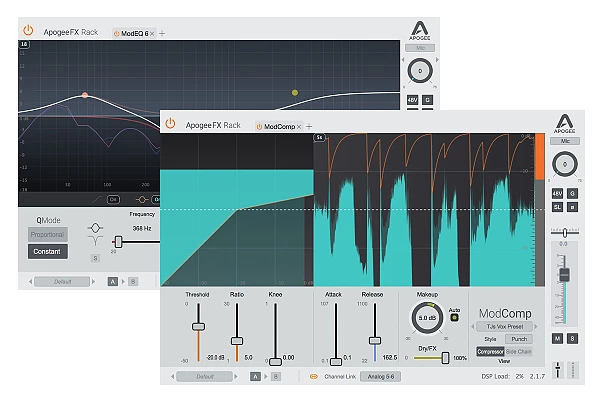Image resolution: width=600 pixels, height=400 pixels.
Task: Copy A to B arrow in ModComp footer
Action: click(x=266, y=377)
